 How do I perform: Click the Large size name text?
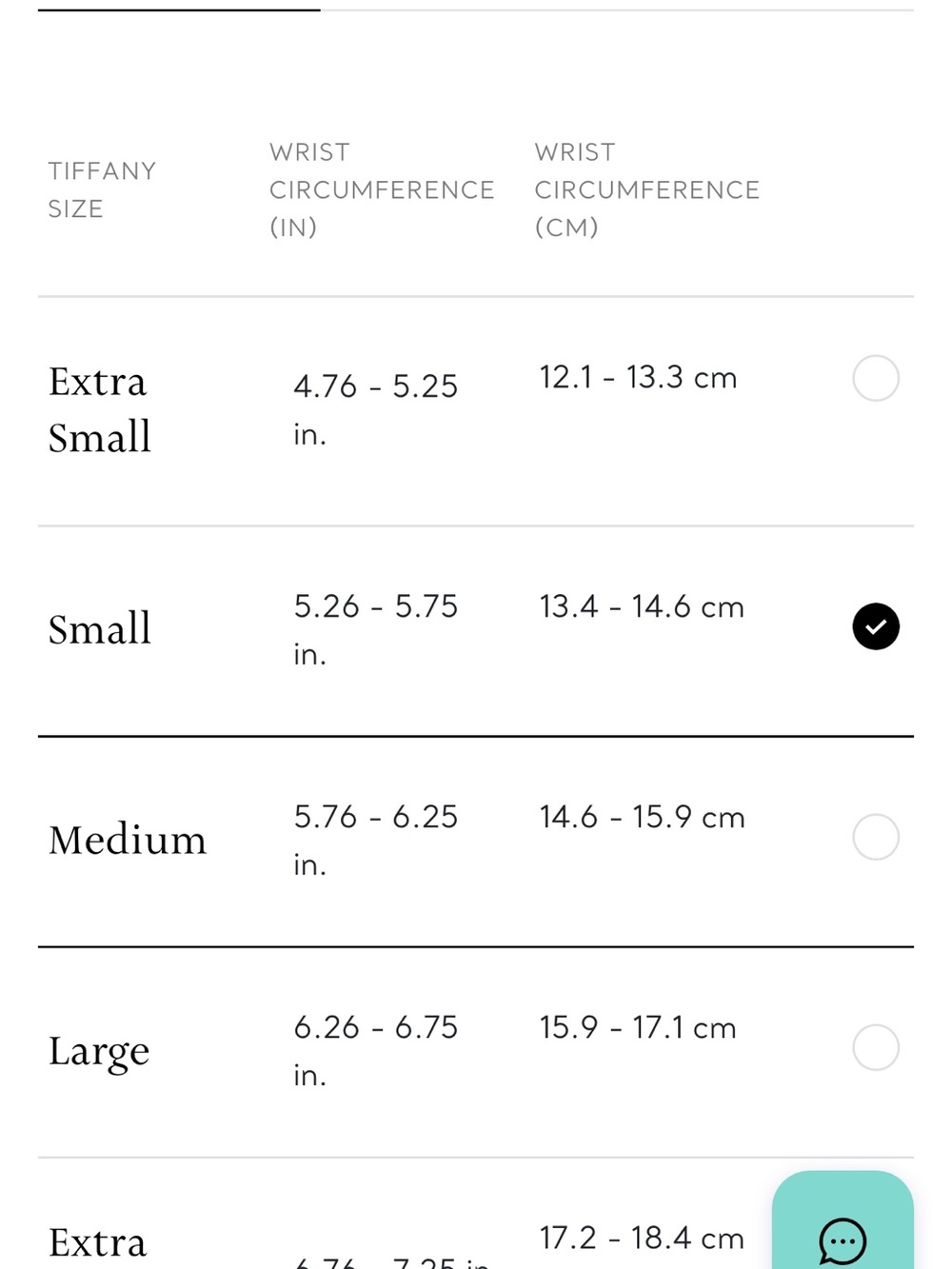(99, 1052)
